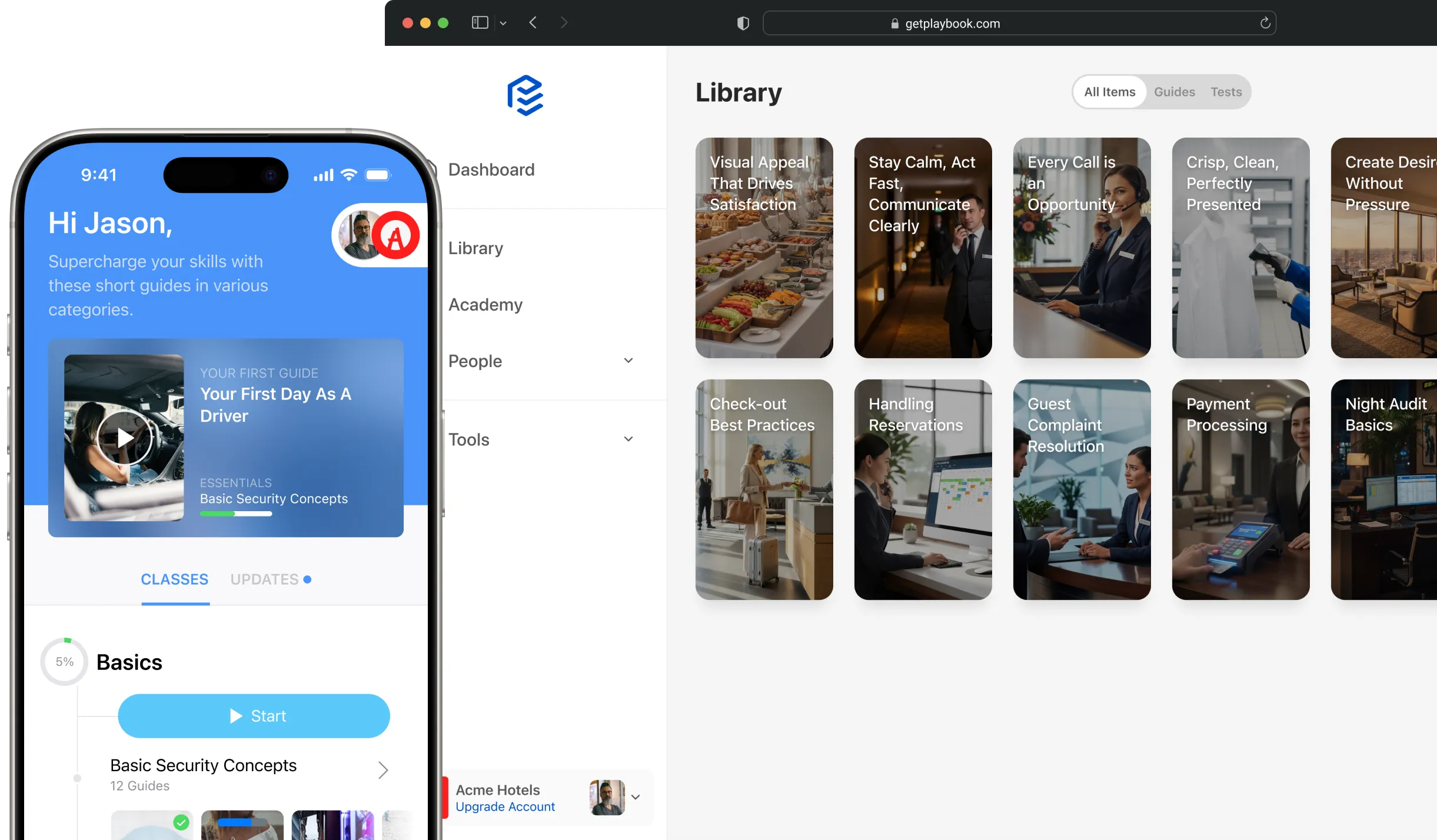The height and width of the screenshot is (840, 1437).
Task: Reload the page using the refresh icon
Action: click(1264, 23)
